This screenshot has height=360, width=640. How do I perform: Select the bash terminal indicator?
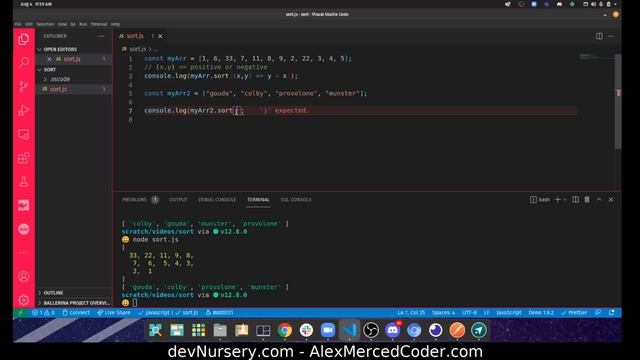pos(540,200)
